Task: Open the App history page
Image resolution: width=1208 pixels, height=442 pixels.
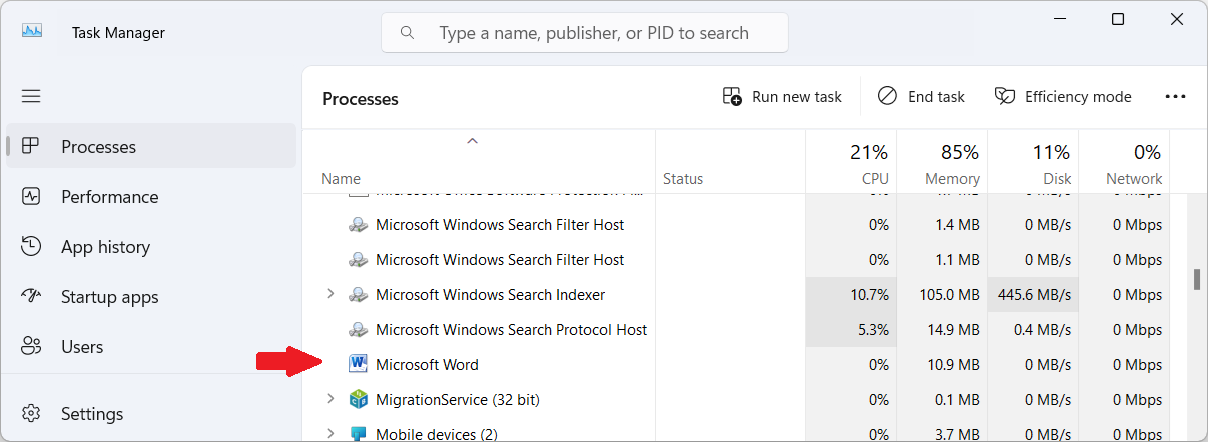Action: click(151, 246)
